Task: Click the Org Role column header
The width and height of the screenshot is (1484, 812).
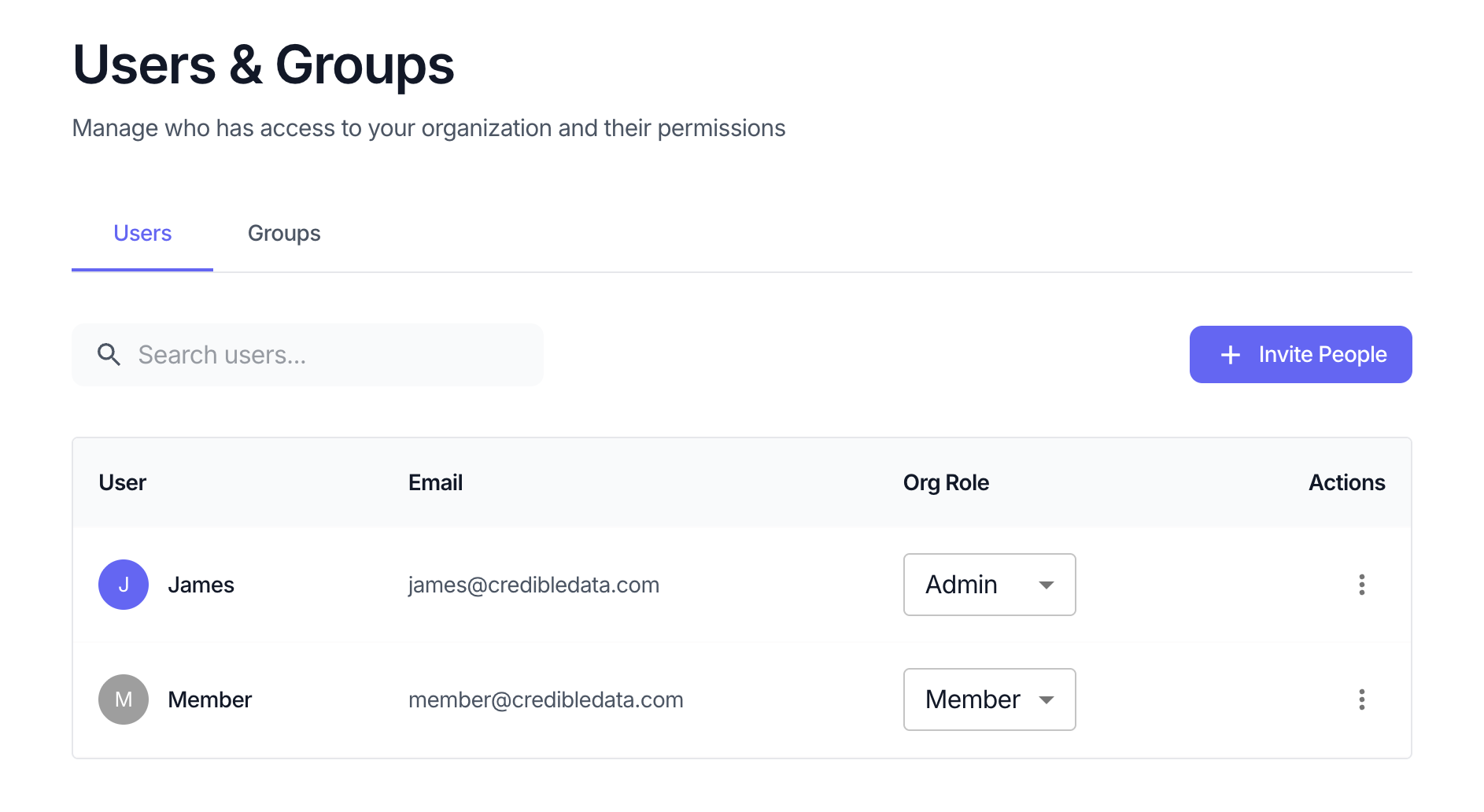Action: click(946, 482)
